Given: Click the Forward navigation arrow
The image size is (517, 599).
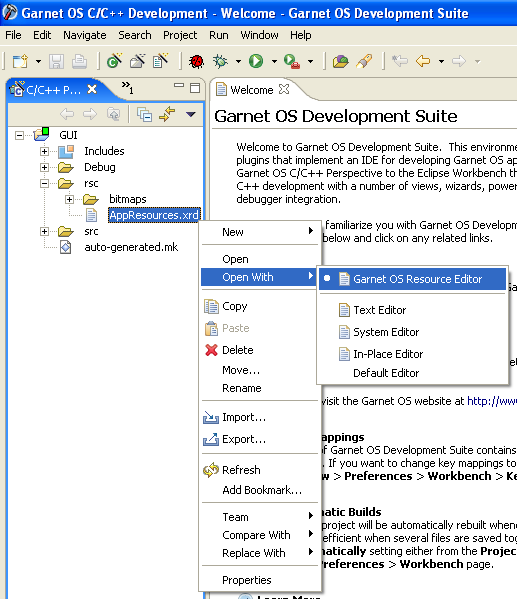Looking at the screenshot, I should click(459, 61).
